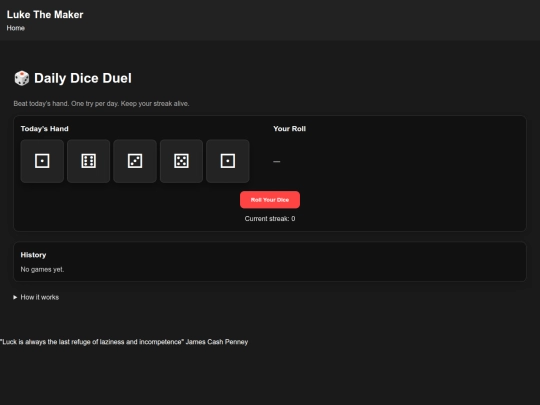Click the Luke The Maker site title
Screen dimensions: 540x405
pos(45,14)
